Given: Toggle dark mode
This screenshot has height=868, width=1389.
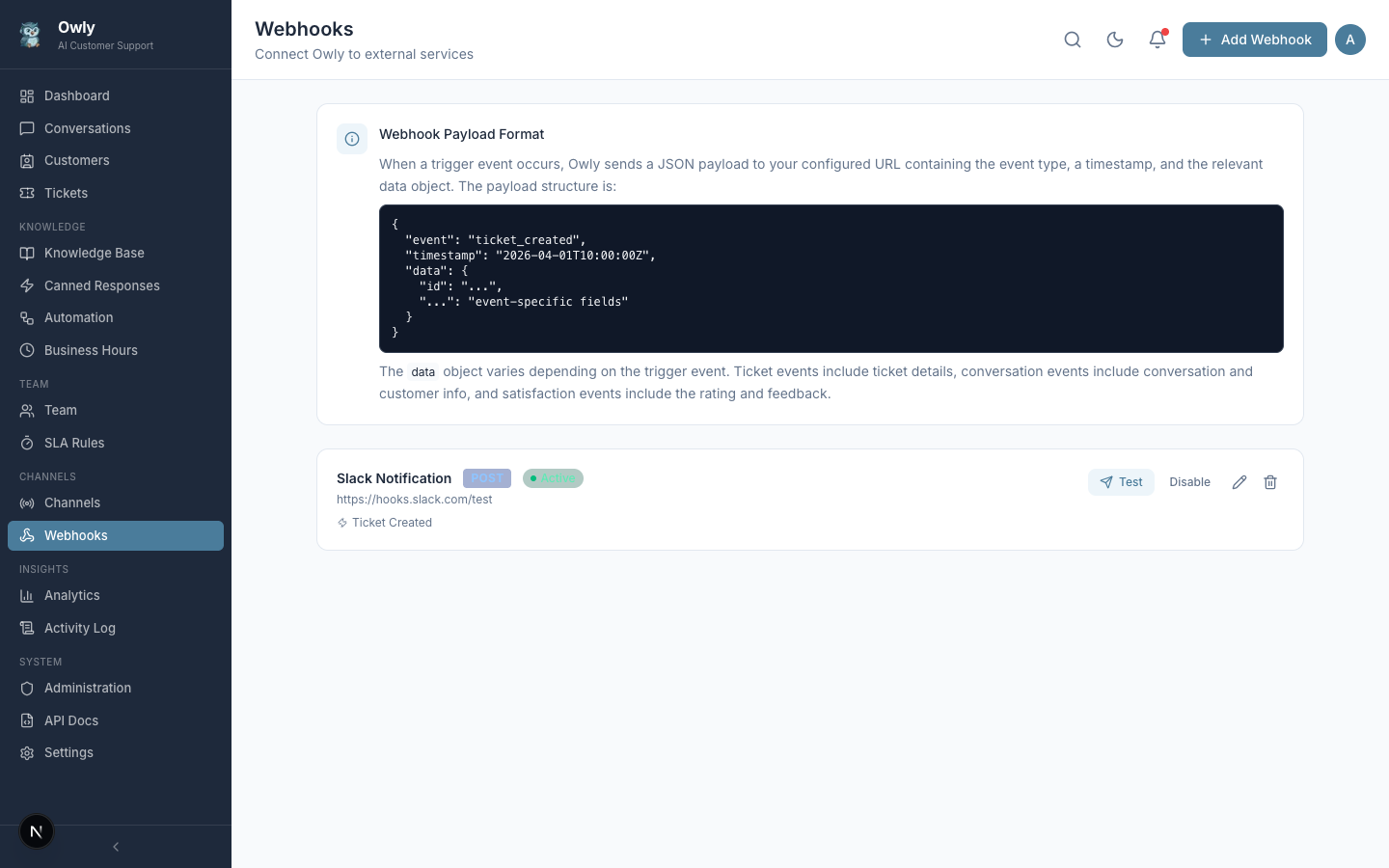Looking at the screenshot, I should [x=1115, y=40].
